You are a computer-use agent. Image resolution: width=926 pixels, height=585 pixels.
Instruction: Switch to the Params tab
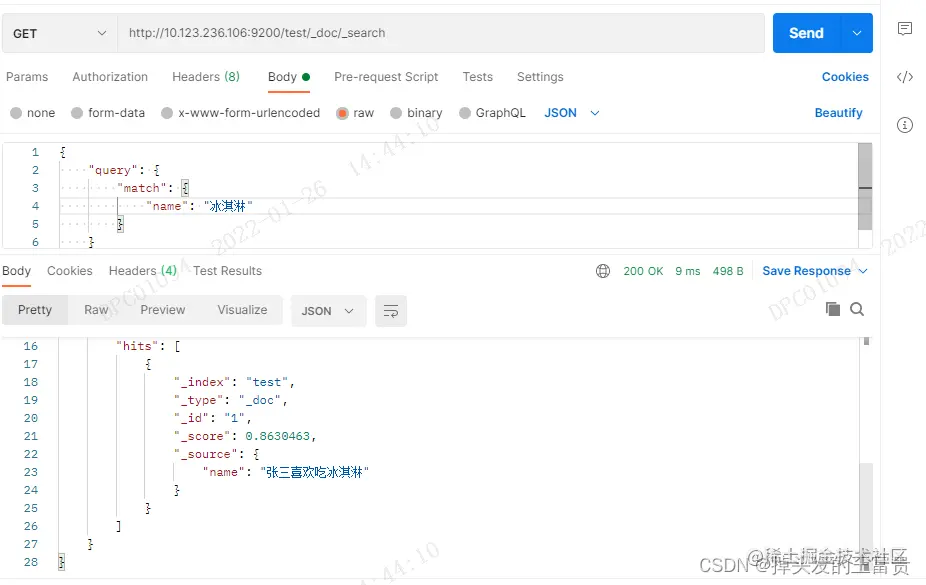click(x=27, y=77)
